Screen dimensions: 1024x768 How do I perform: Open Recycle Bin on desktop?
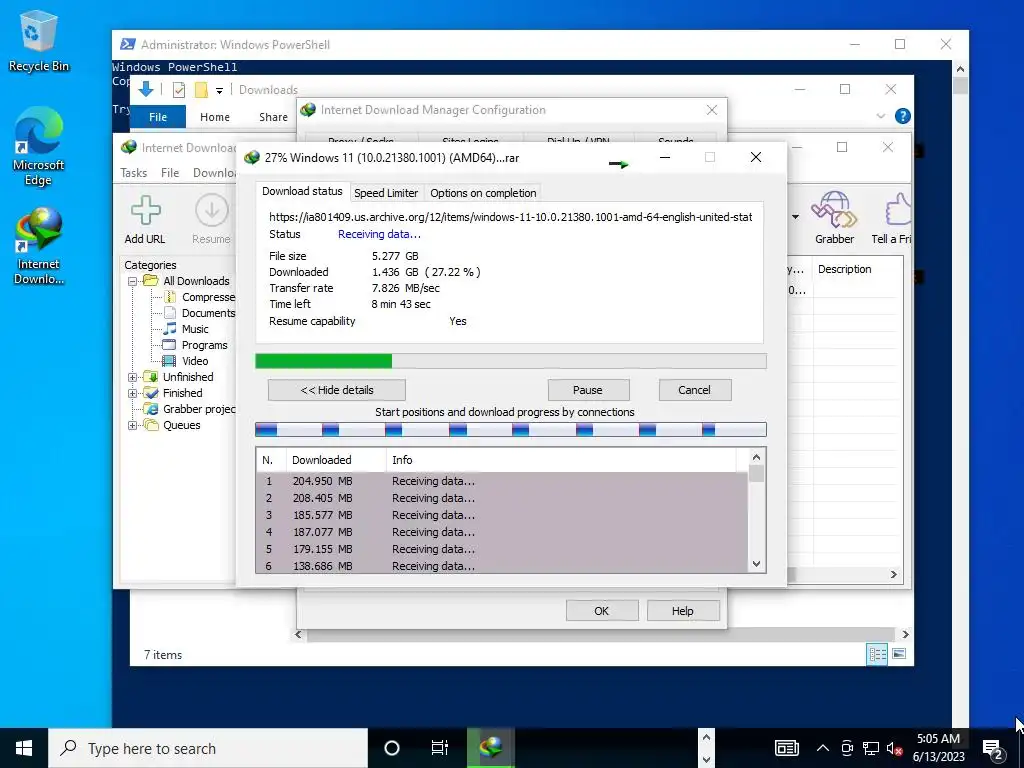tap(39, 41)
